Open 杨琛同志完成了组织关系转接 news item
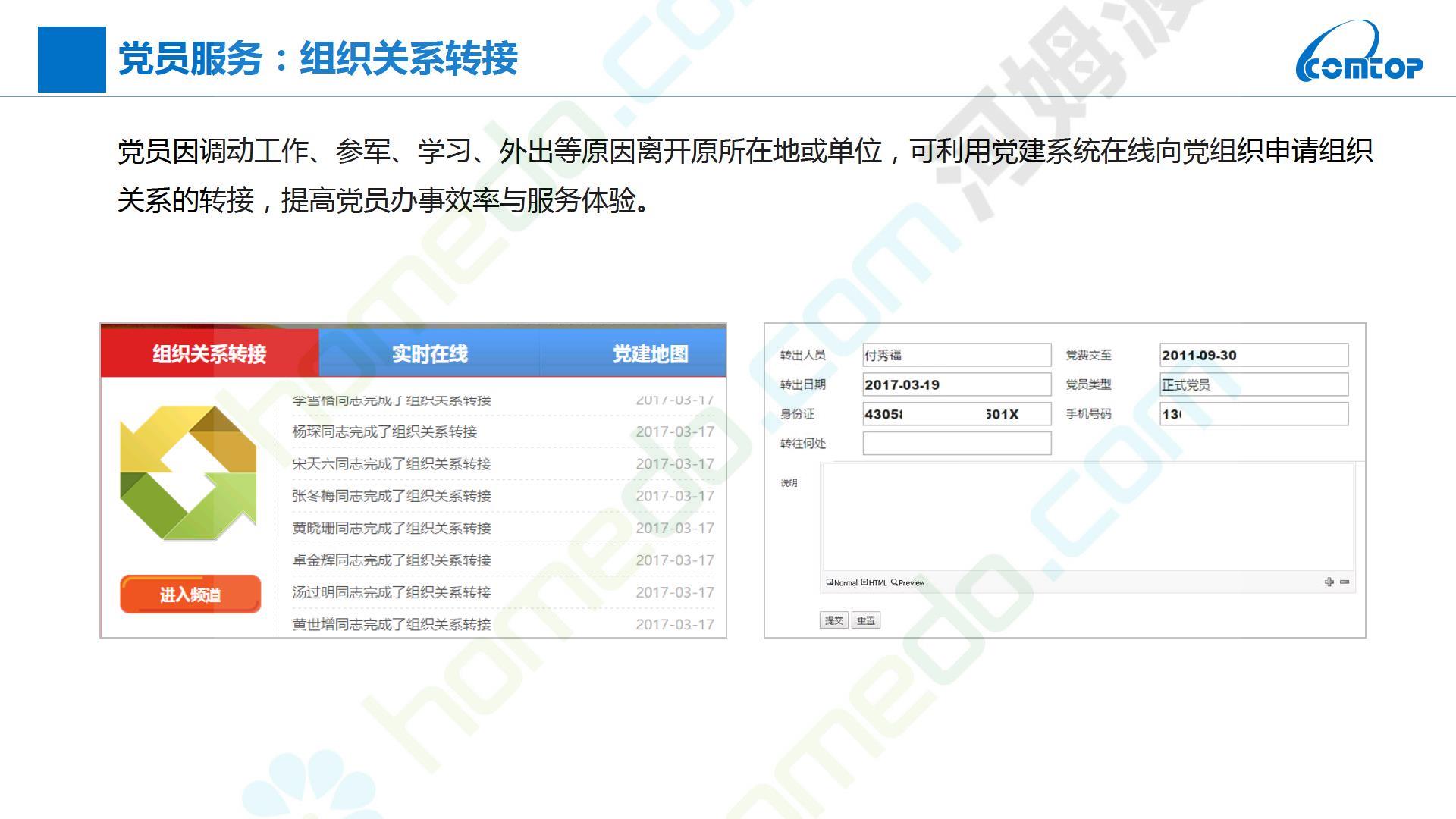 point(384,431)
